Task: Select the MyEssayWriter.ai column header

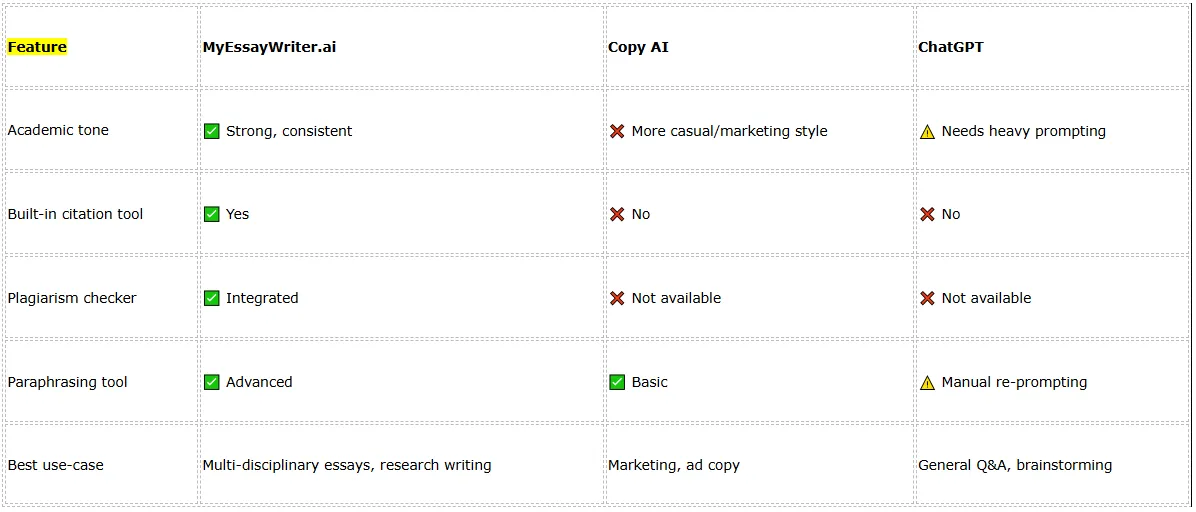Action: pos(269,47)
